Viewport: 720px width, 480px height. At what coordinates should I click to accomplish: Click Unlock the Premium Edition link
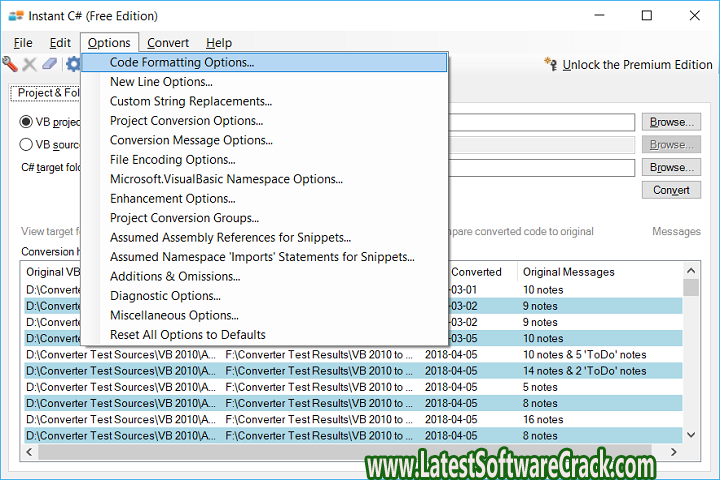click(637, 65)
